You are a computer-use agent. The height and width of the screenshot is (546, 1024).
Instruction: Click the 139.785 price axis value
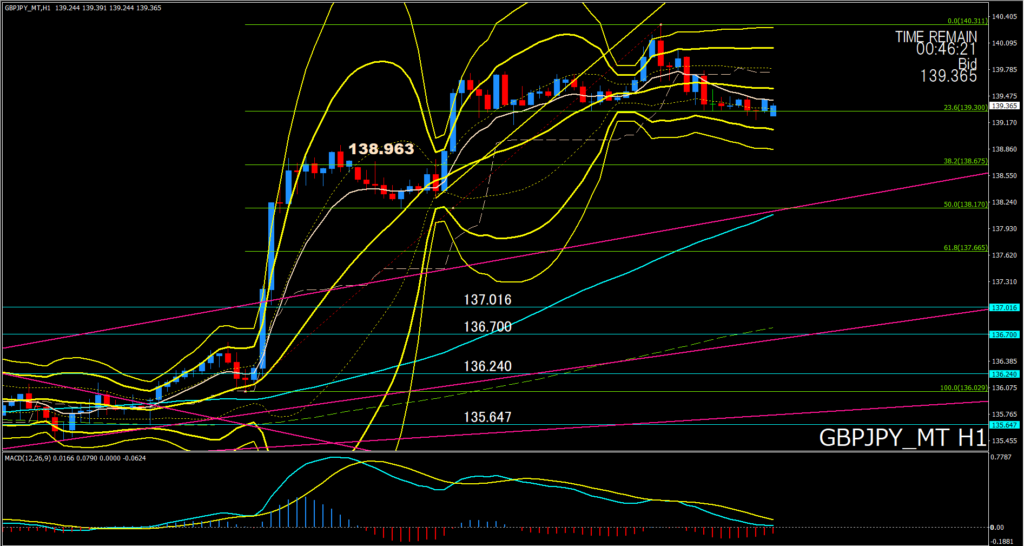1006,69
